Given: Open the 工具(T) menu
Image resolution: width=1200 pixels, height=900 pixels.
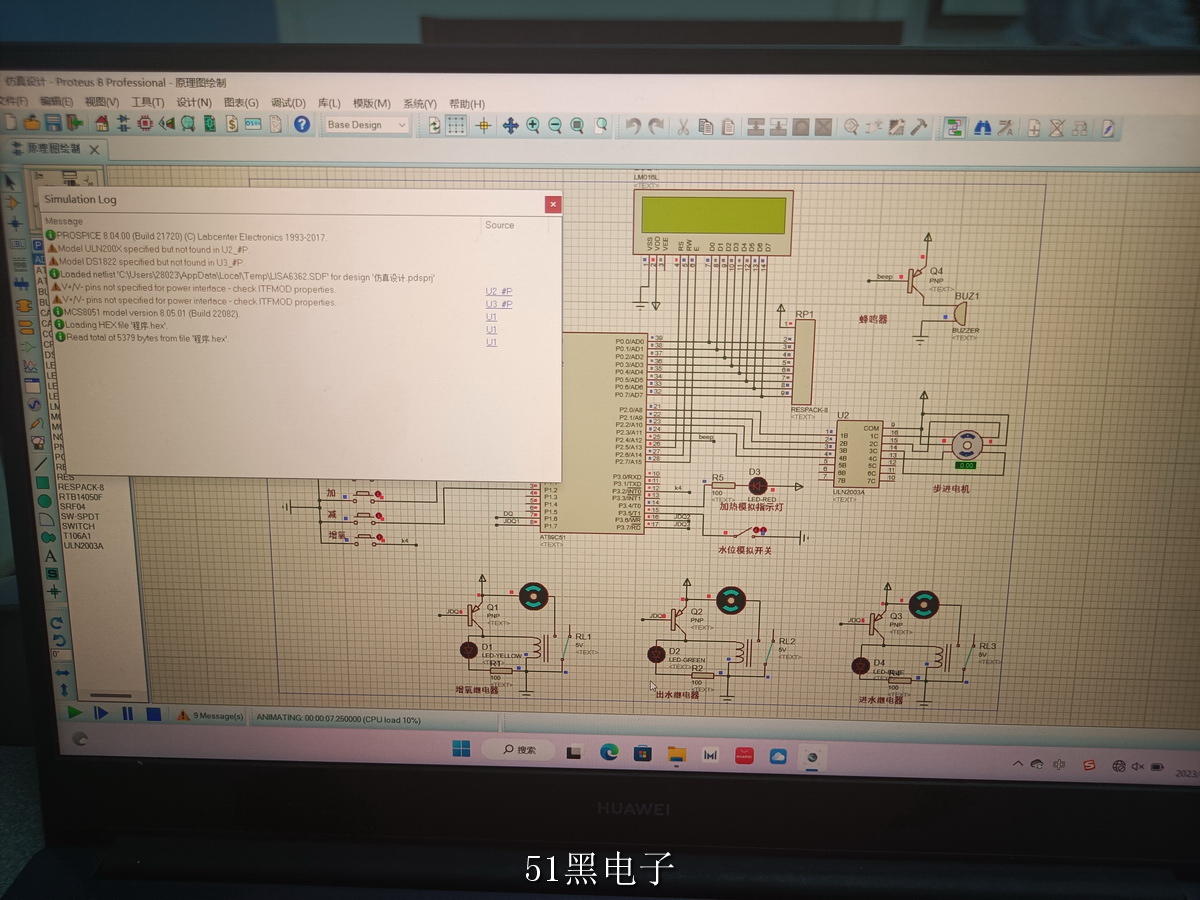Looking at the screenshot, I should pyautogui.click(x=147, y=102).
